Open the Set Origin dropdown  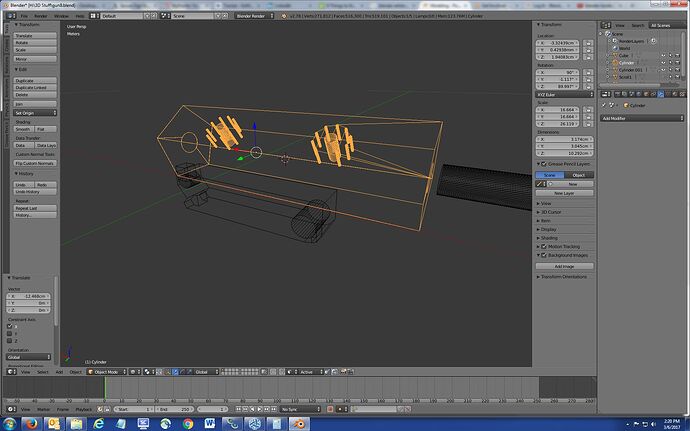point(35,113)
